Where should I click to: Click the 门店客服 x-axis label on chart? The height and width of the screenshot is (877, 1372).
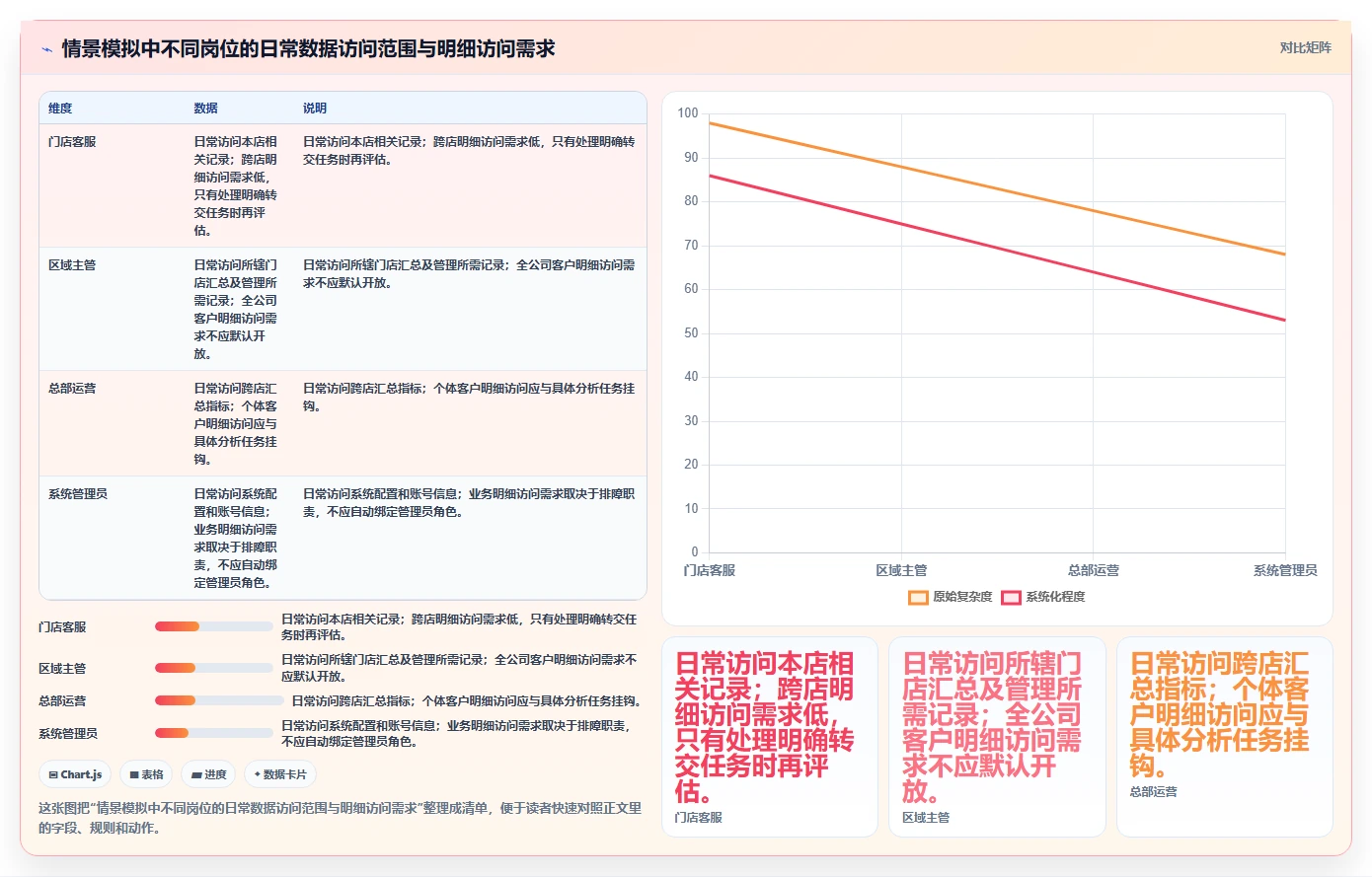pyautogui.click(x=710, y=570)
